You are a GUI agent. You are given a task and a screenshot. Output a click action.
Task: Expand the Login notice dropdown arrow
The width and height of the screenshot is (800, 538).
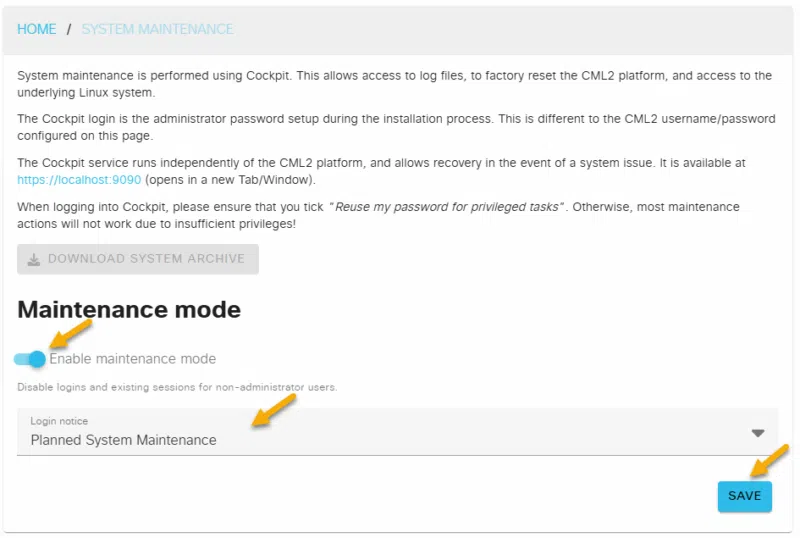point(758,433)
